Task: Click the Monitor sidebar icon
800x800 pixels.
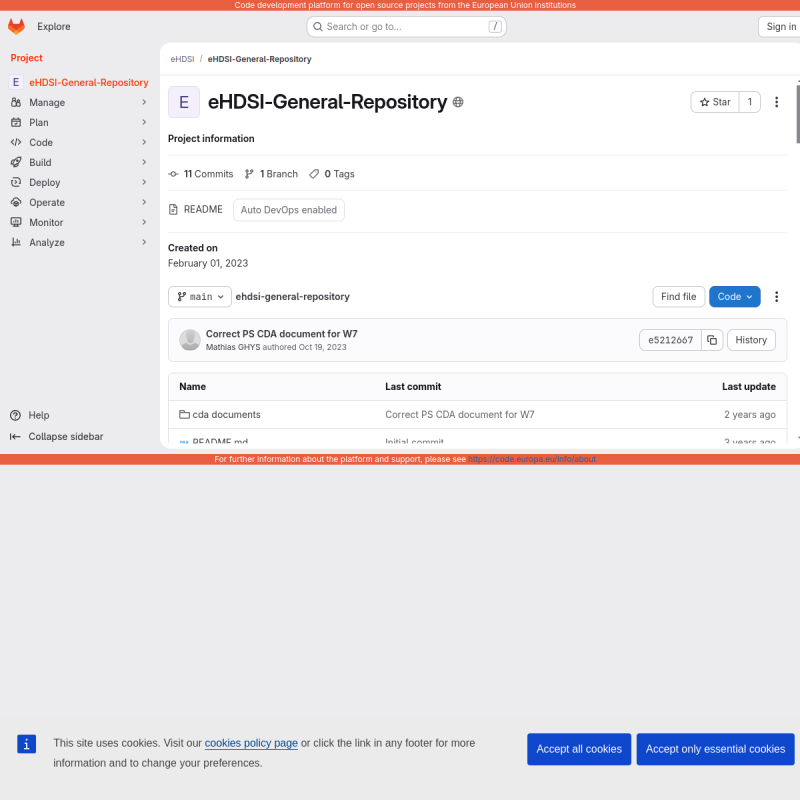Action: coord(16,222)
